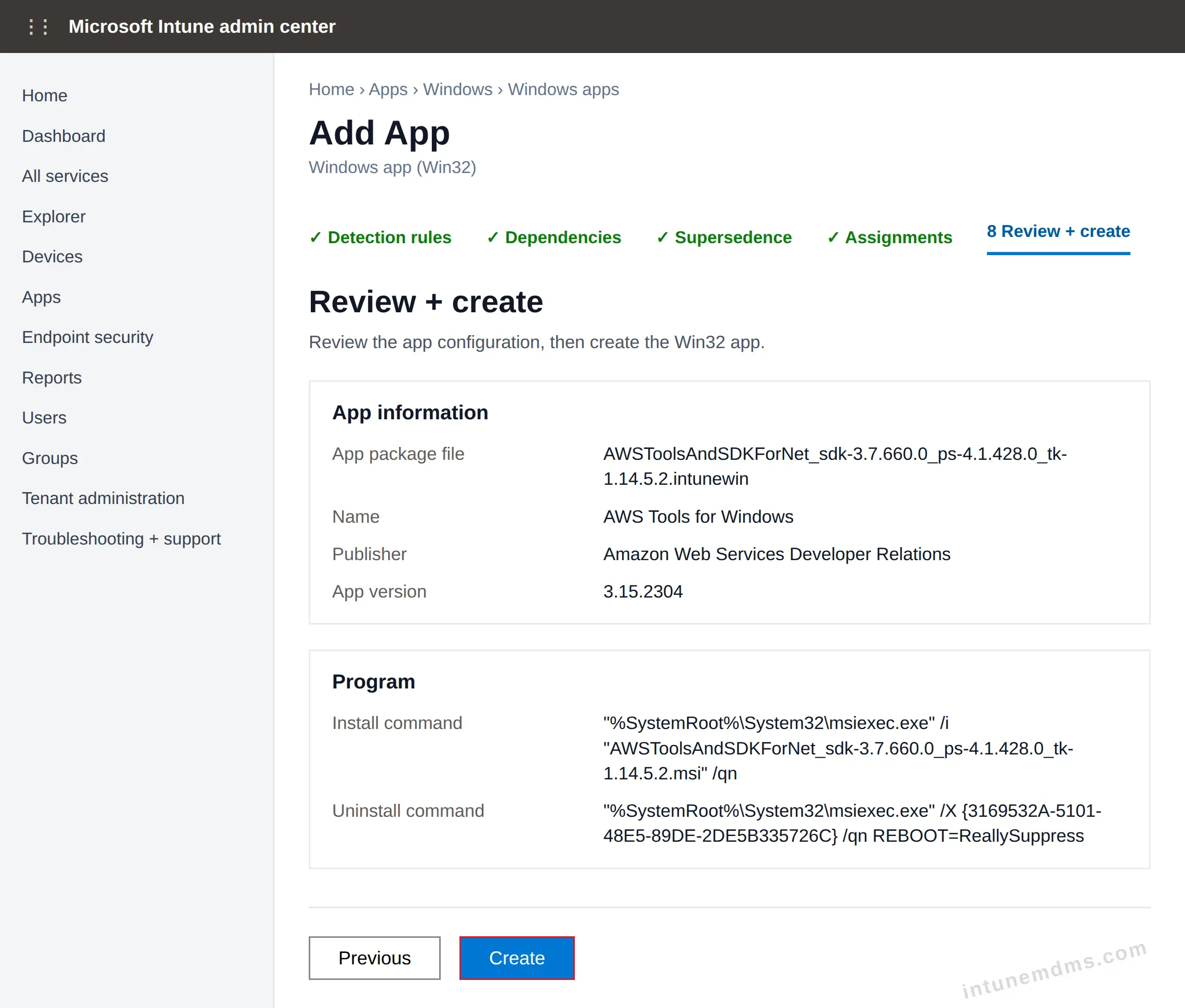The height and width of the screenshot is (1008, 1185).
Task: Click the app package file name value
Action: tap(835, 466)
